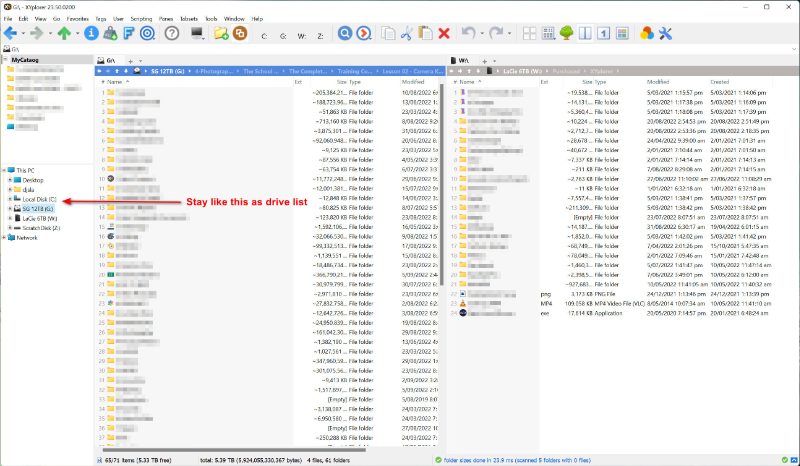The width and height of the screenshot is (800, 466).
Task: Open the Help question mark icon
Action: [171, 33]
